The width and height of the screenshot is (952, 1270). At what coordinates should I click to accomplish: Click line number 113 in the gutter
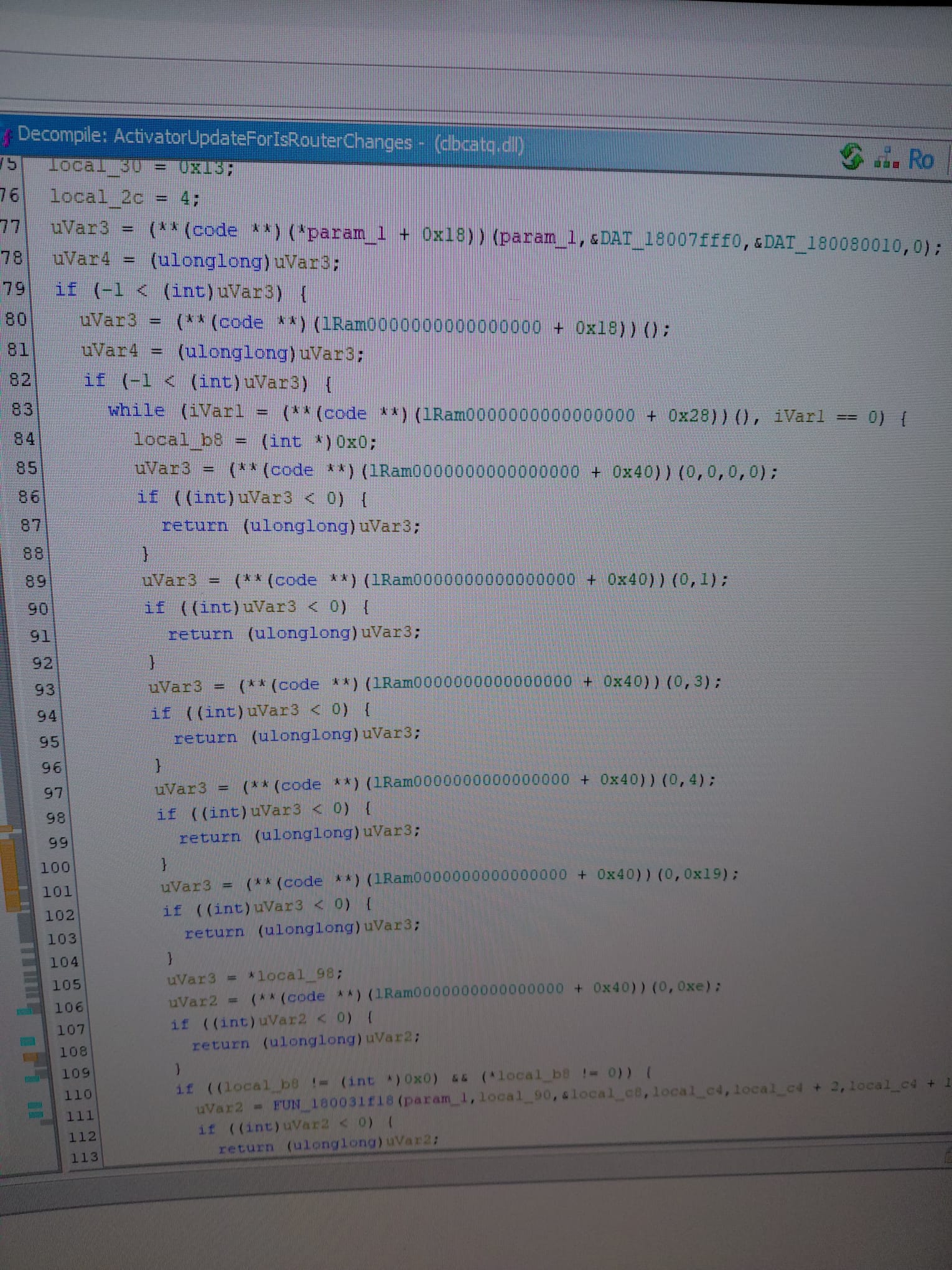tap(84, 1157)
